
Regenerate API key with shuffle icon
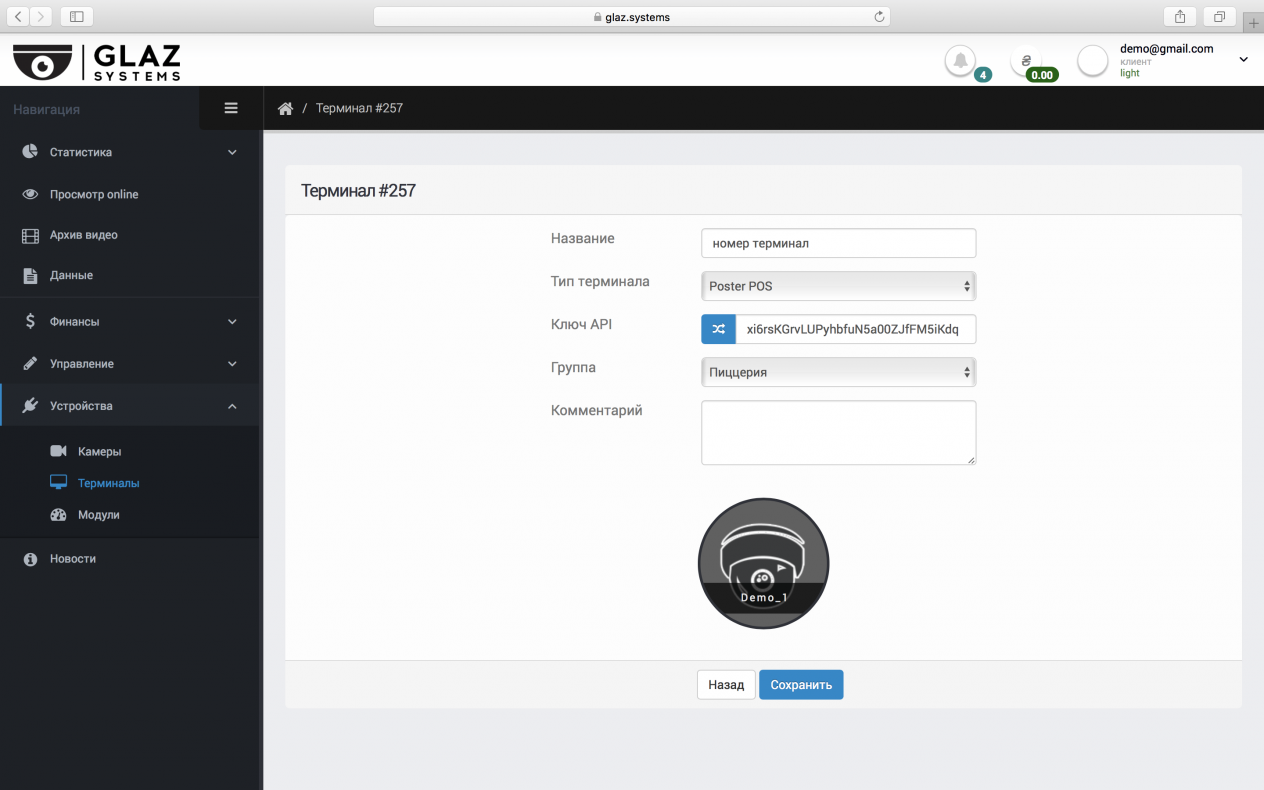click(718, 329)
